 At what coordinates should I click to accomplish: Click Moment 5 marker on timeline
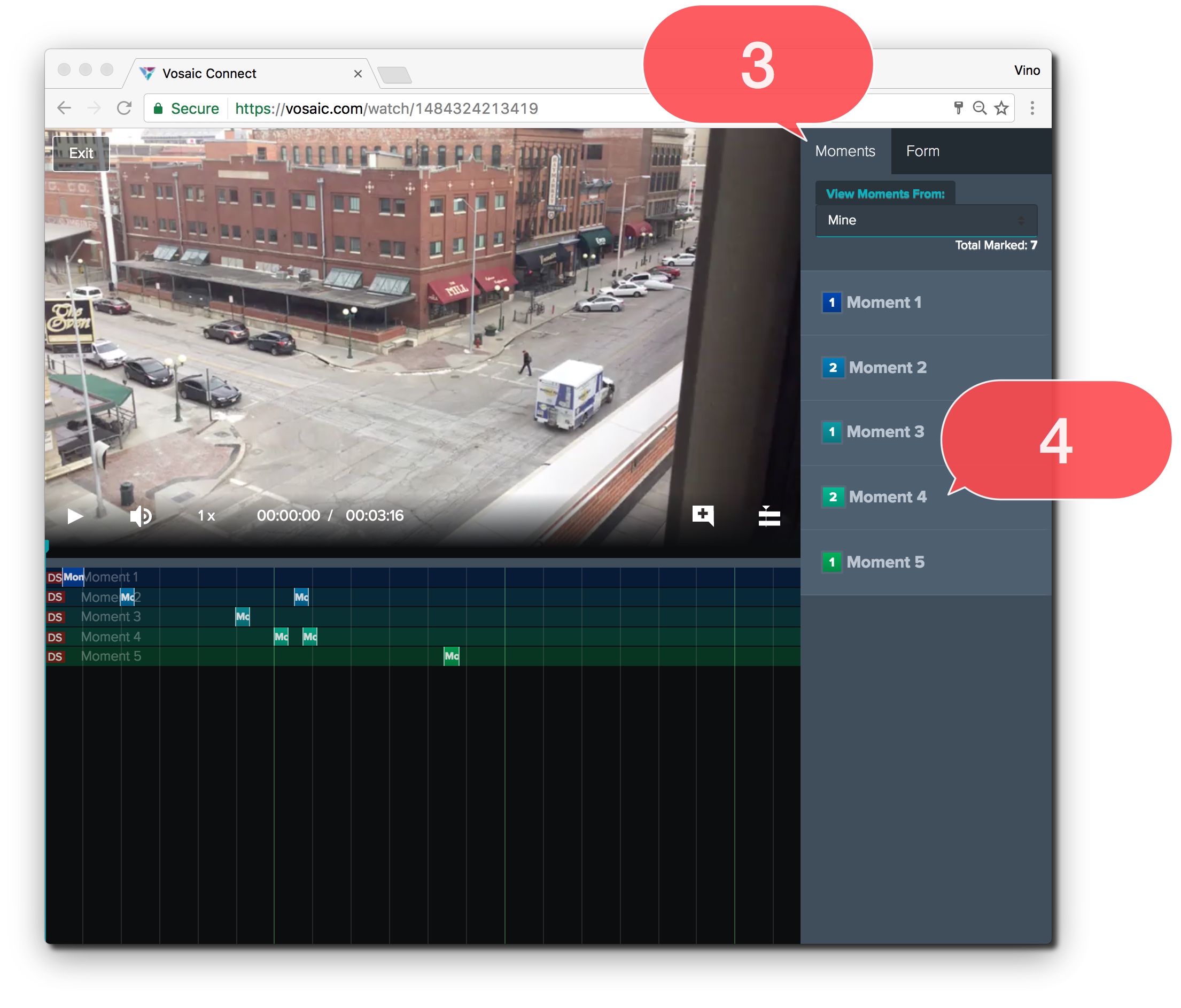[452, 656]
